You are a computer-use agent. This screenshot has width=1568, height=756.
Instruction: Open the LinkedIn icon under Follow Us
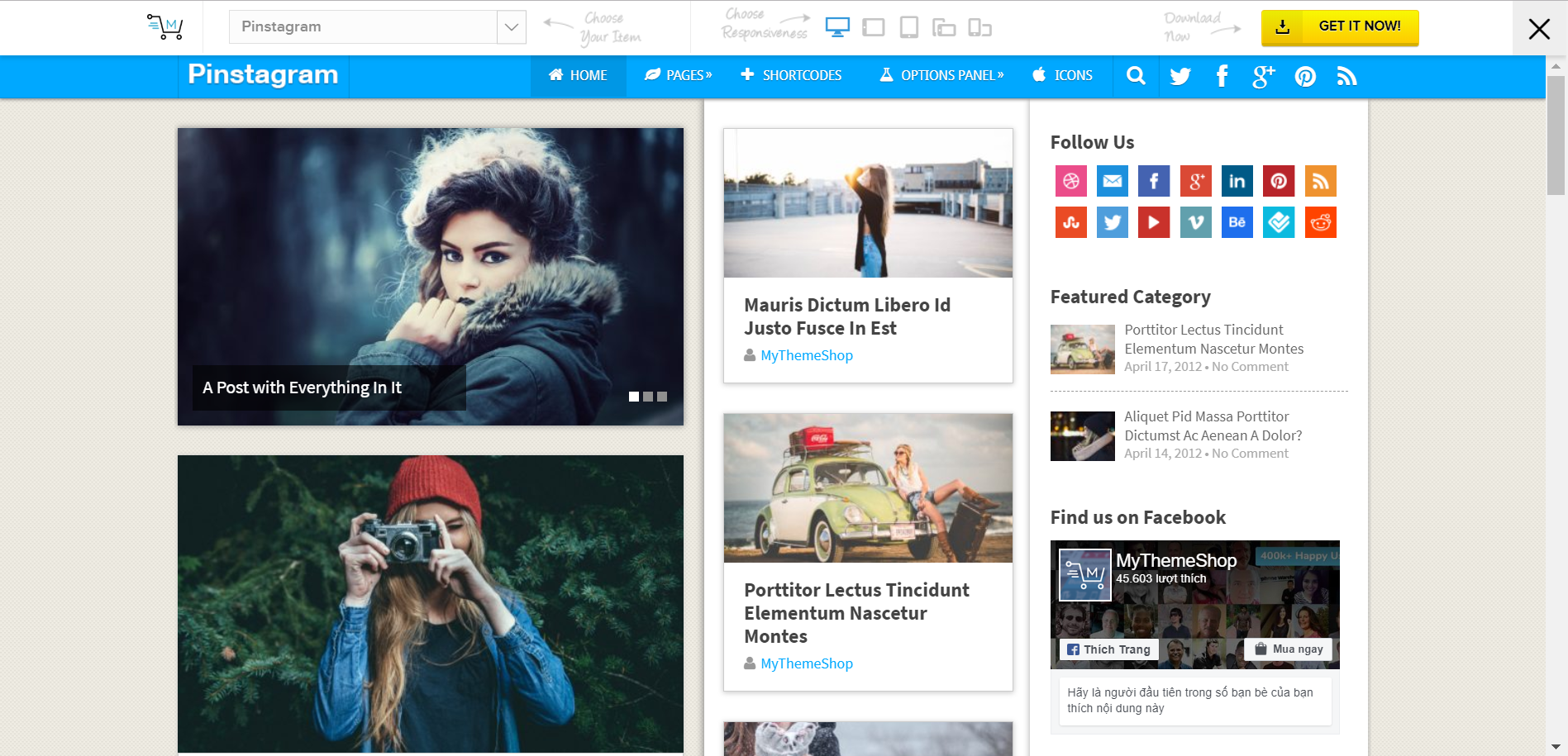1237,181
